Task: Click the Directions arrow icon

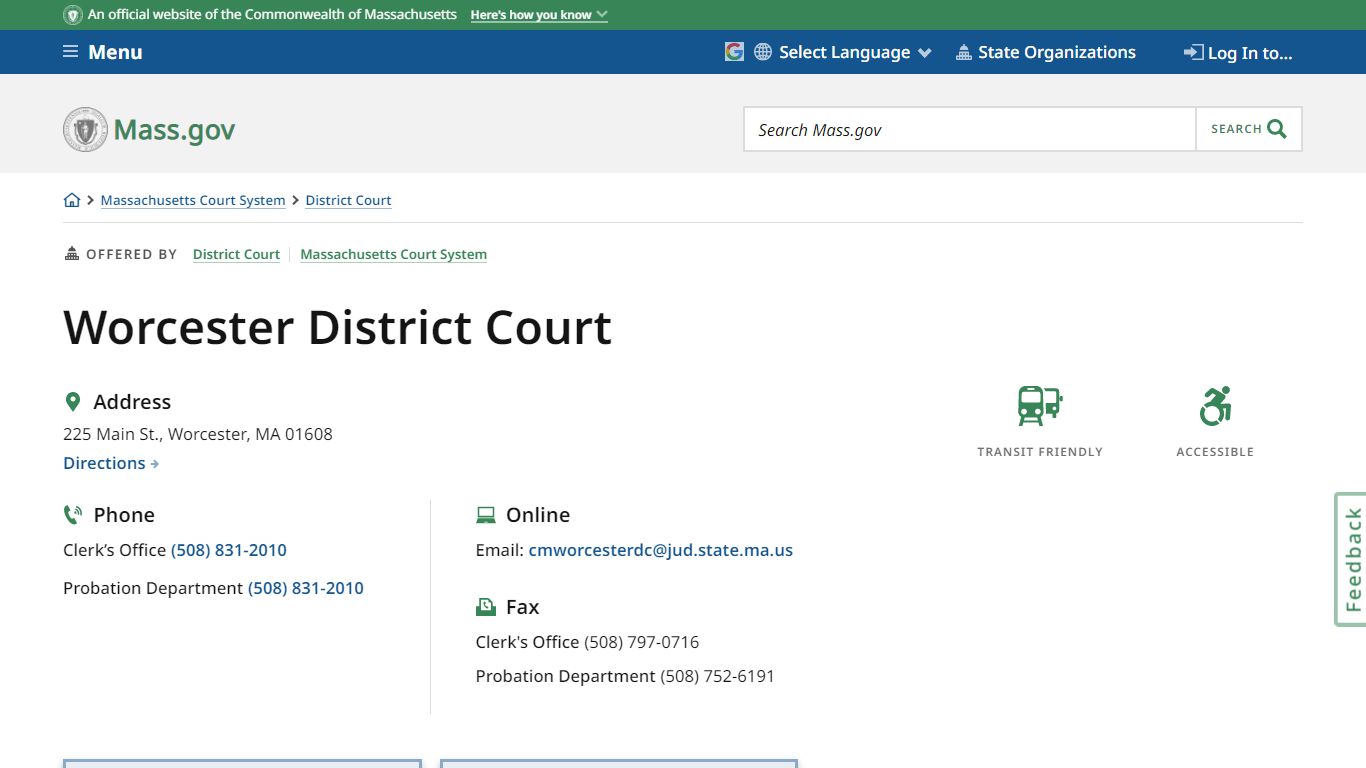Action: (155, 464)
